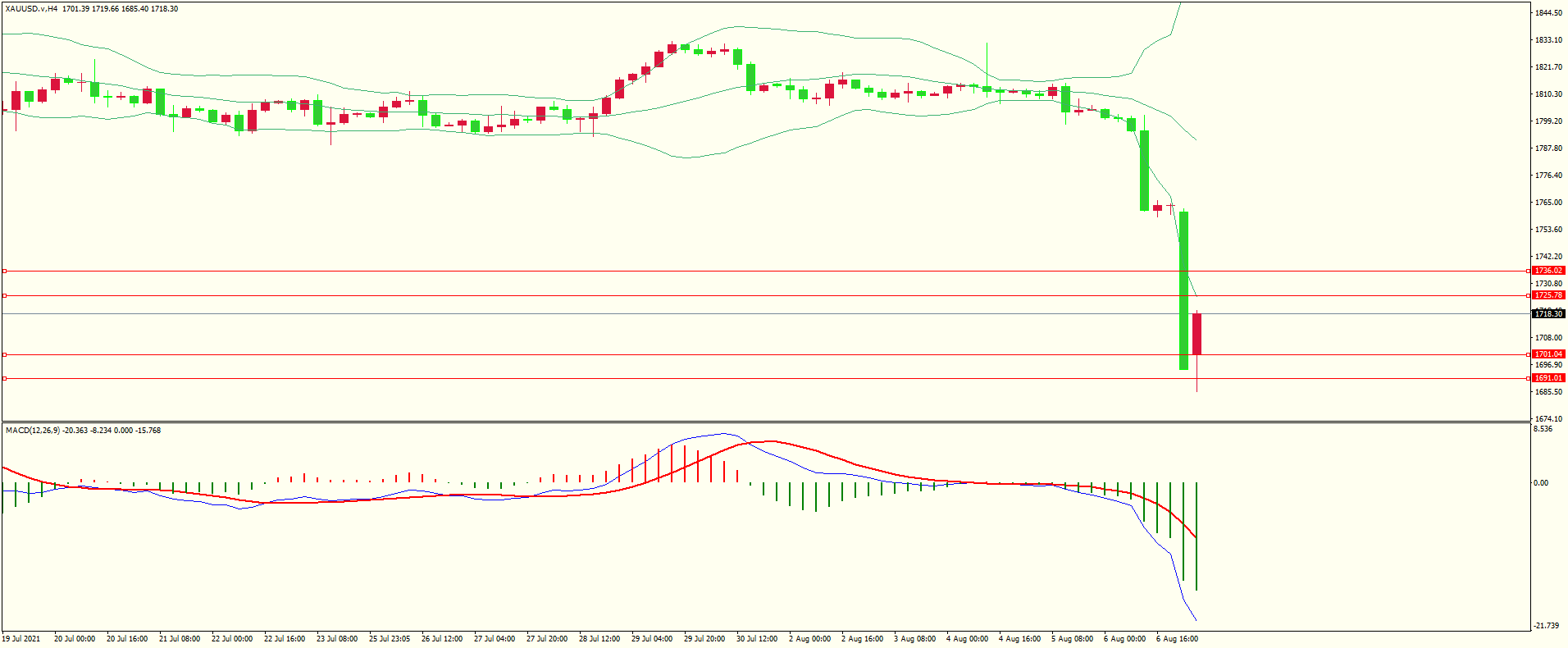
Task: Click the 23 Jul 08:00 time label
Action: point(337,639)
